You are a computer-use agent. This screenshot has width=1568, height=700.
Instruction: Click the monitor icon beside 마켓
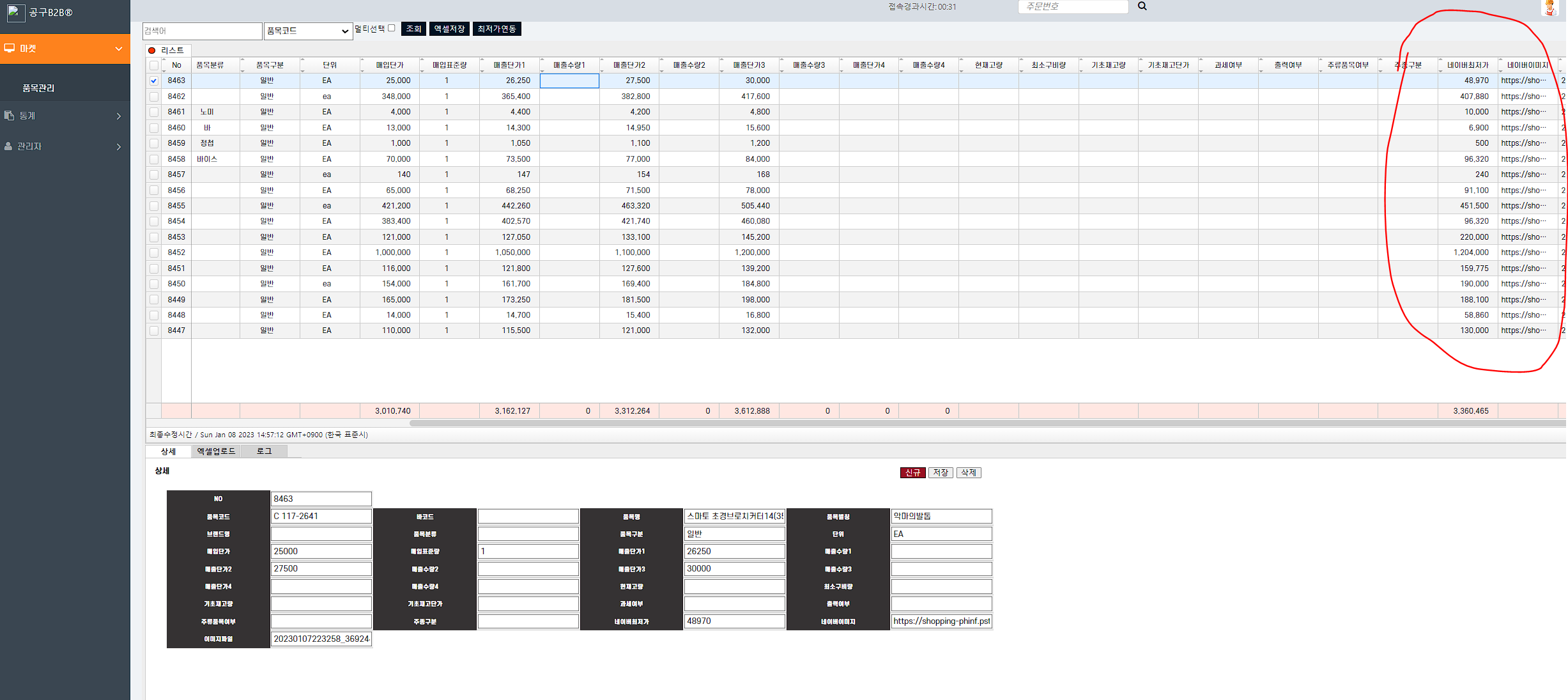(10, 49)
